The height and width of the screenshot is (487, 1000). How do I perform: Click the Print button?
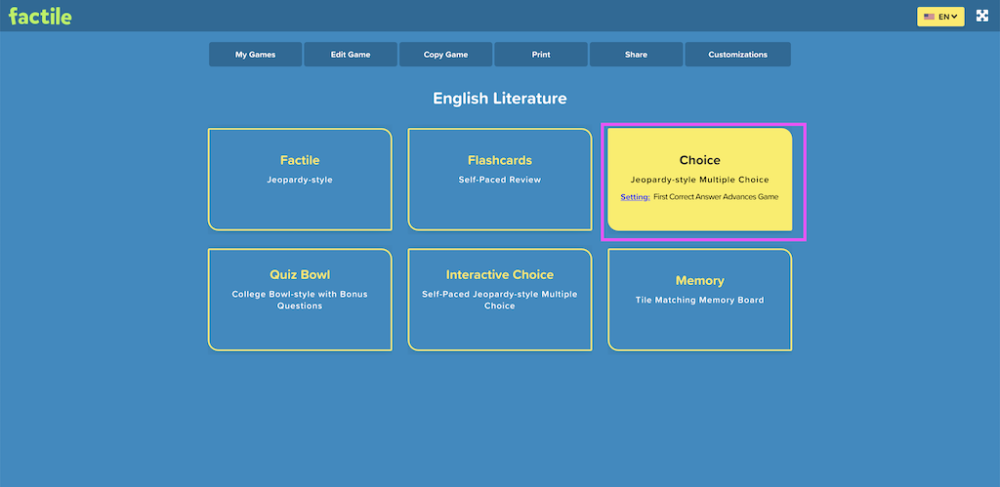pos(541,55)
